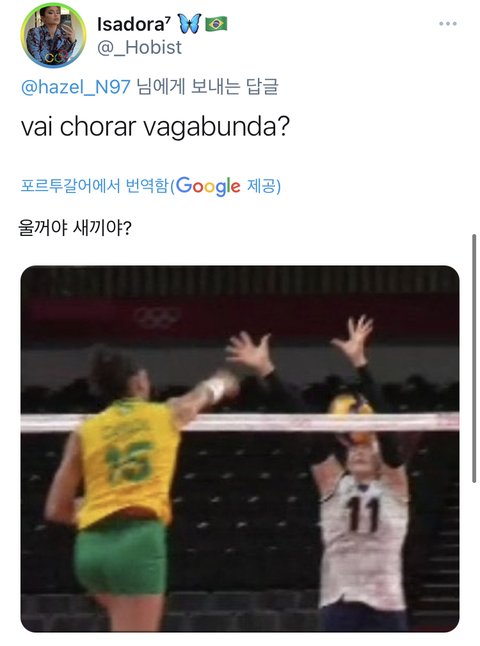480x646 pixels.
Task: Select the tweet text vai chorar vagabunda?
Action: [x=155, y=126]
